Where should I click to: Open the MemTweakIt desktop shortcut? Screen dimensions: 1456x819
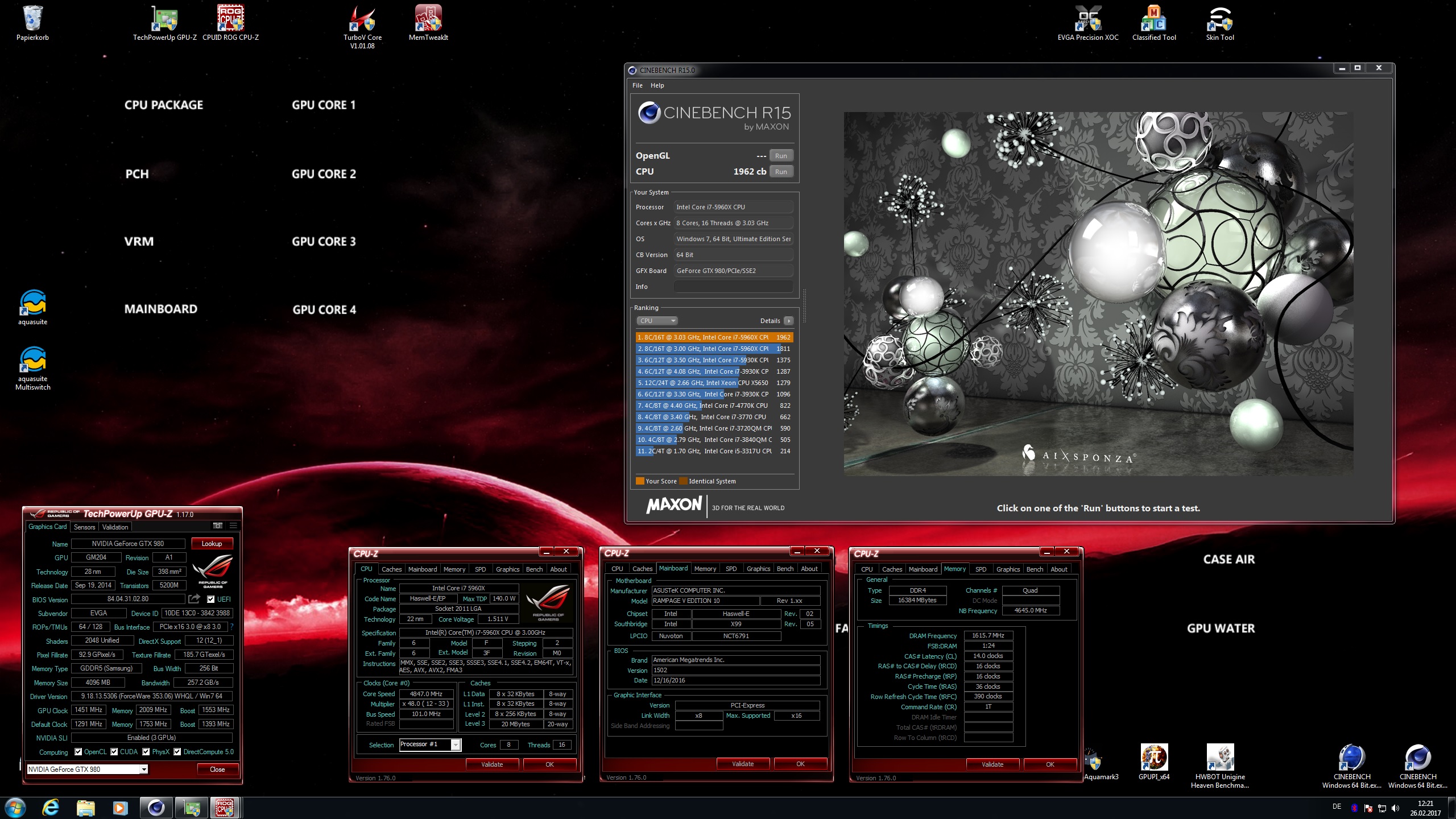click(428, 23)
